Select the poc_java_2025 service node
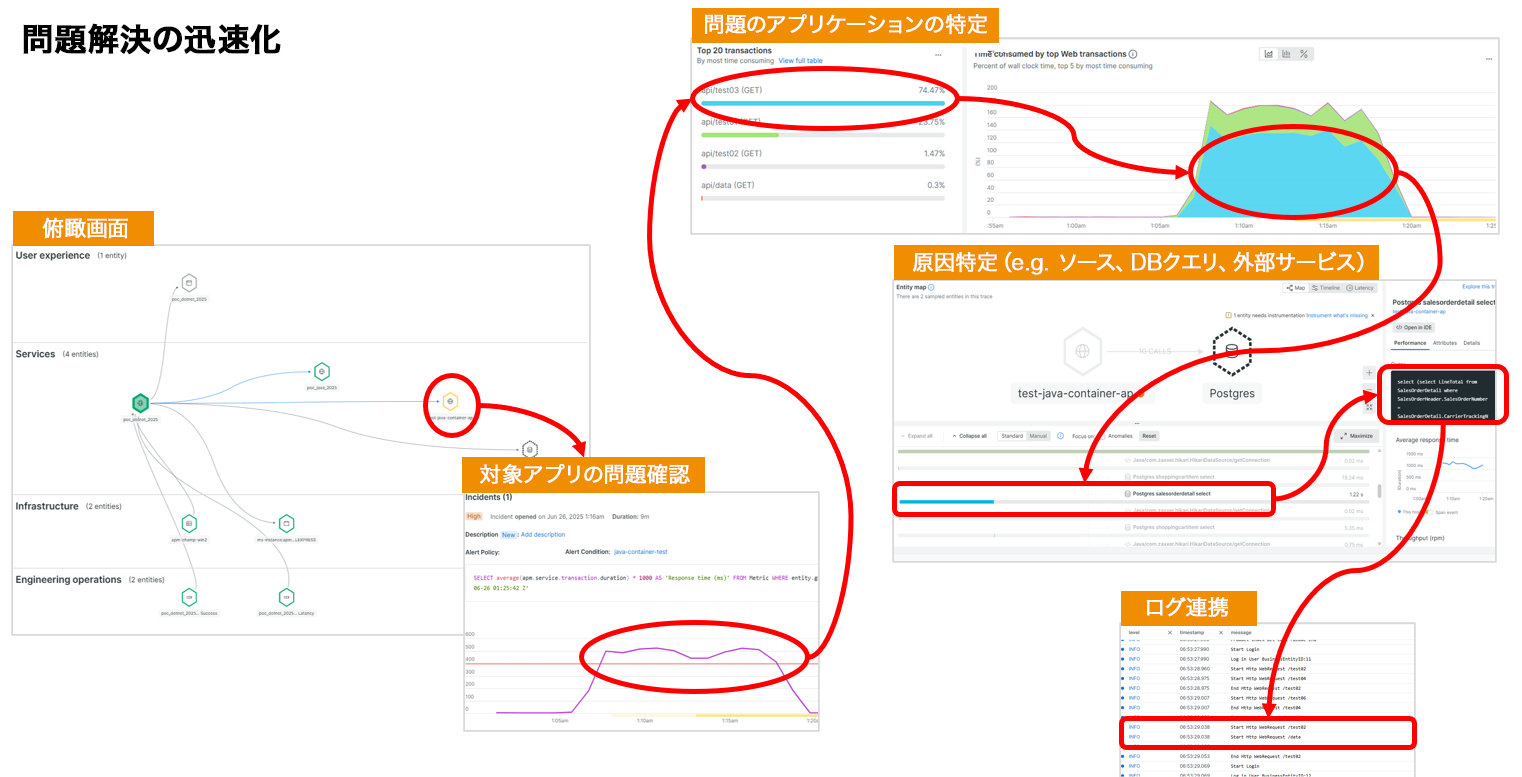The width and height of the screenshot is (1522, 777). point(321,372)
